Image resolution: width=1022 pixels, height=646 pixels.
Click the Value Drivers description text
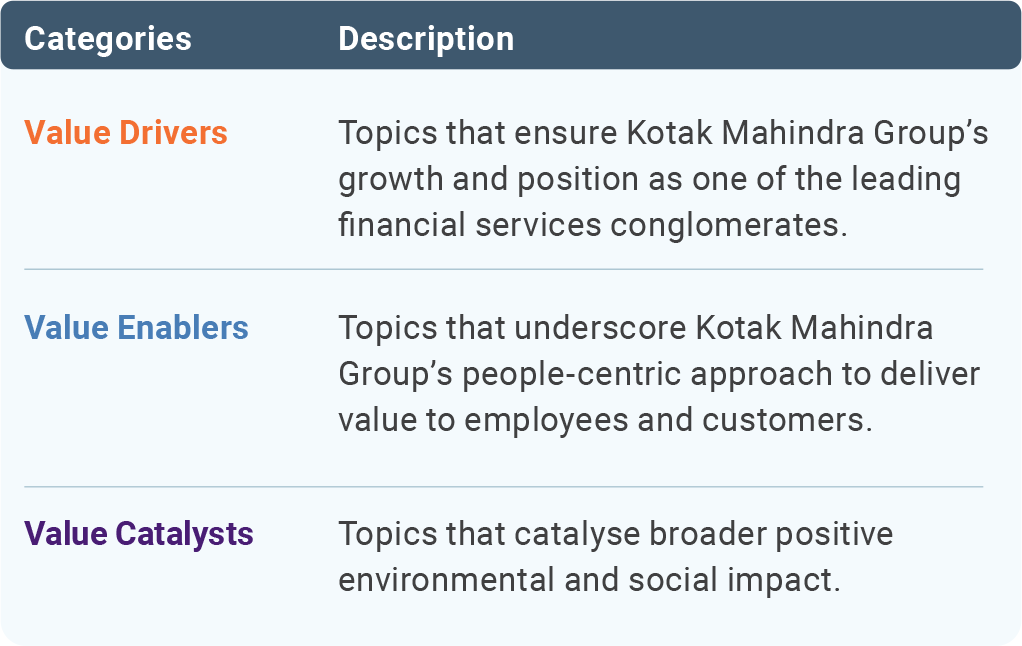[x=664, y=179]
